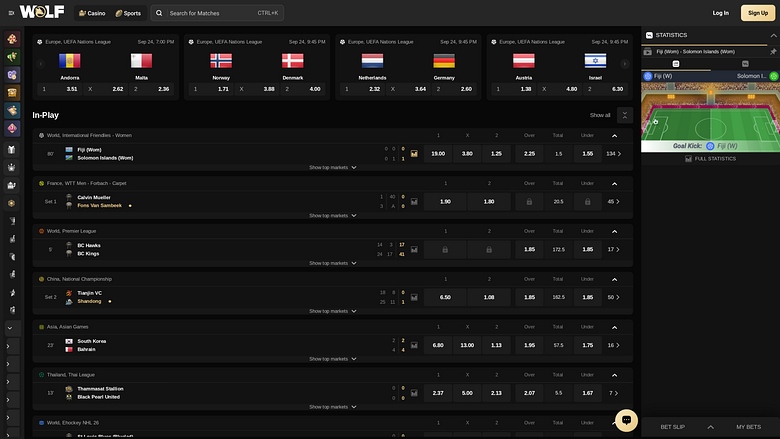Click the Fiji (W) team badge in tracker
This screenshot has height=439, width=780.
tap(648, 76)
